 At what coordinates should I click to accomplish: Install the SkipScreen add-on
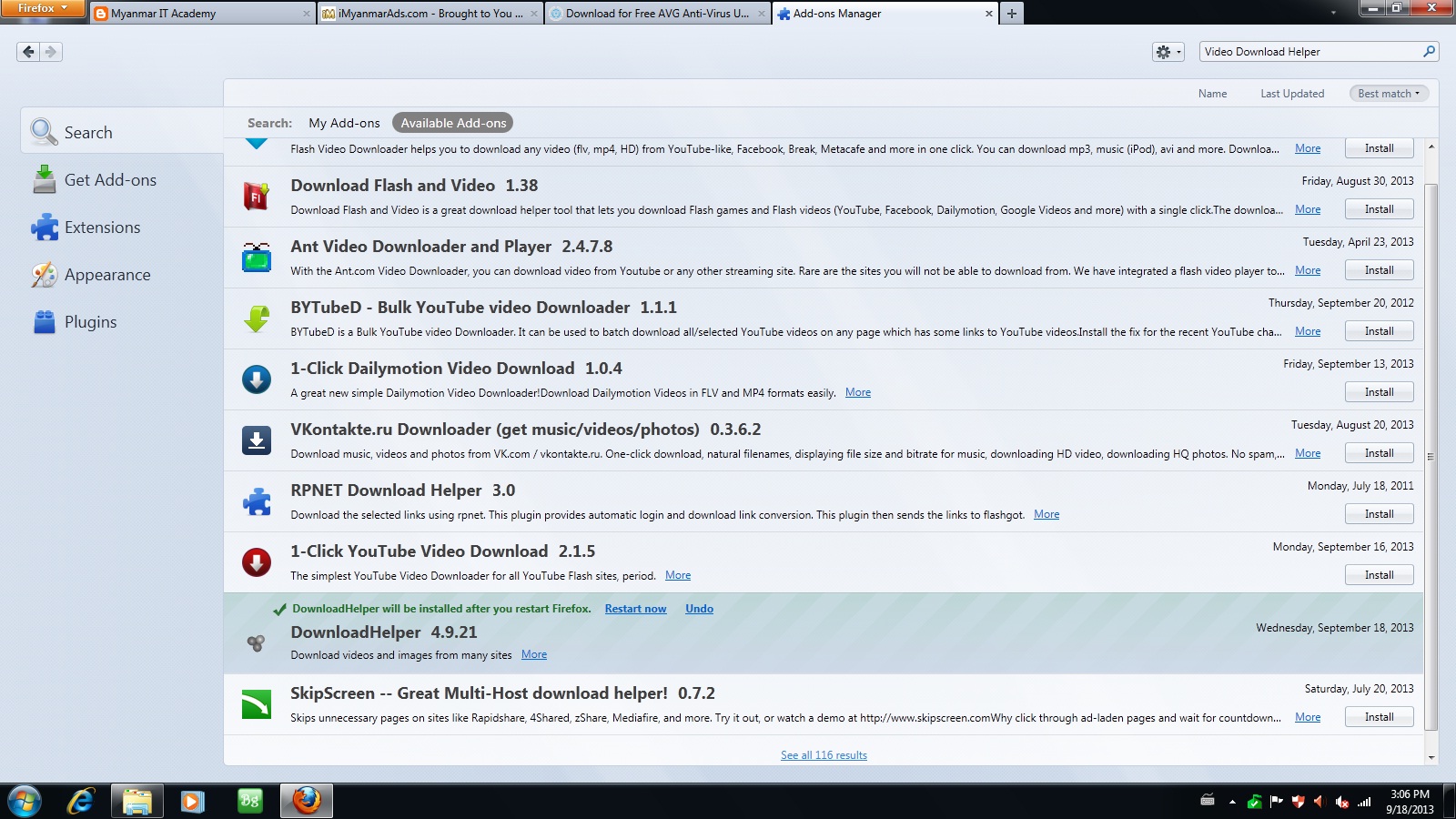[x=1379, y=716]
